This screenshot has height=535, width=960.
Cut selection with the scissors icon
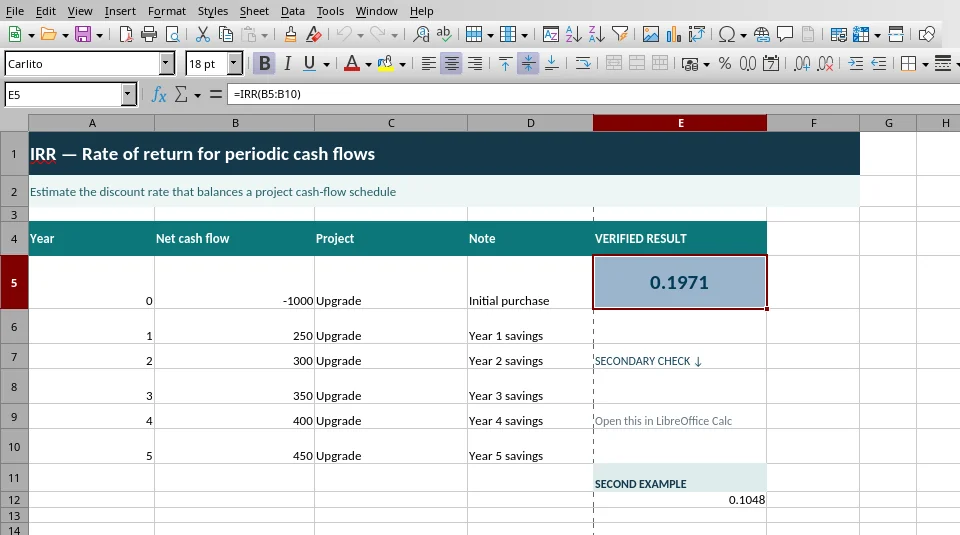202,34
